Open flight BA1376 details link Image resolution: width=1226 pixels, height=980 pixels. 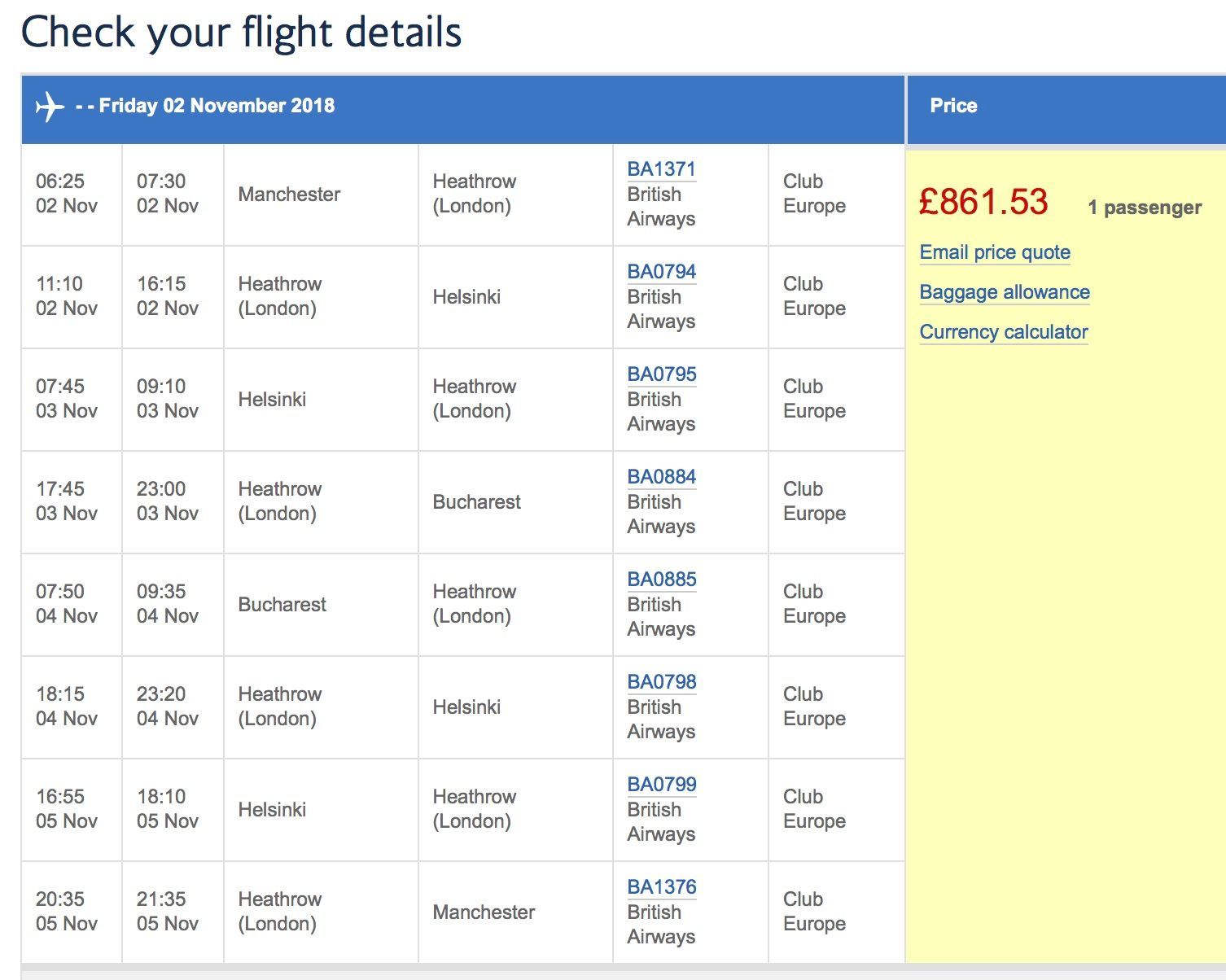pyautogui.click(x=661, y=887)
